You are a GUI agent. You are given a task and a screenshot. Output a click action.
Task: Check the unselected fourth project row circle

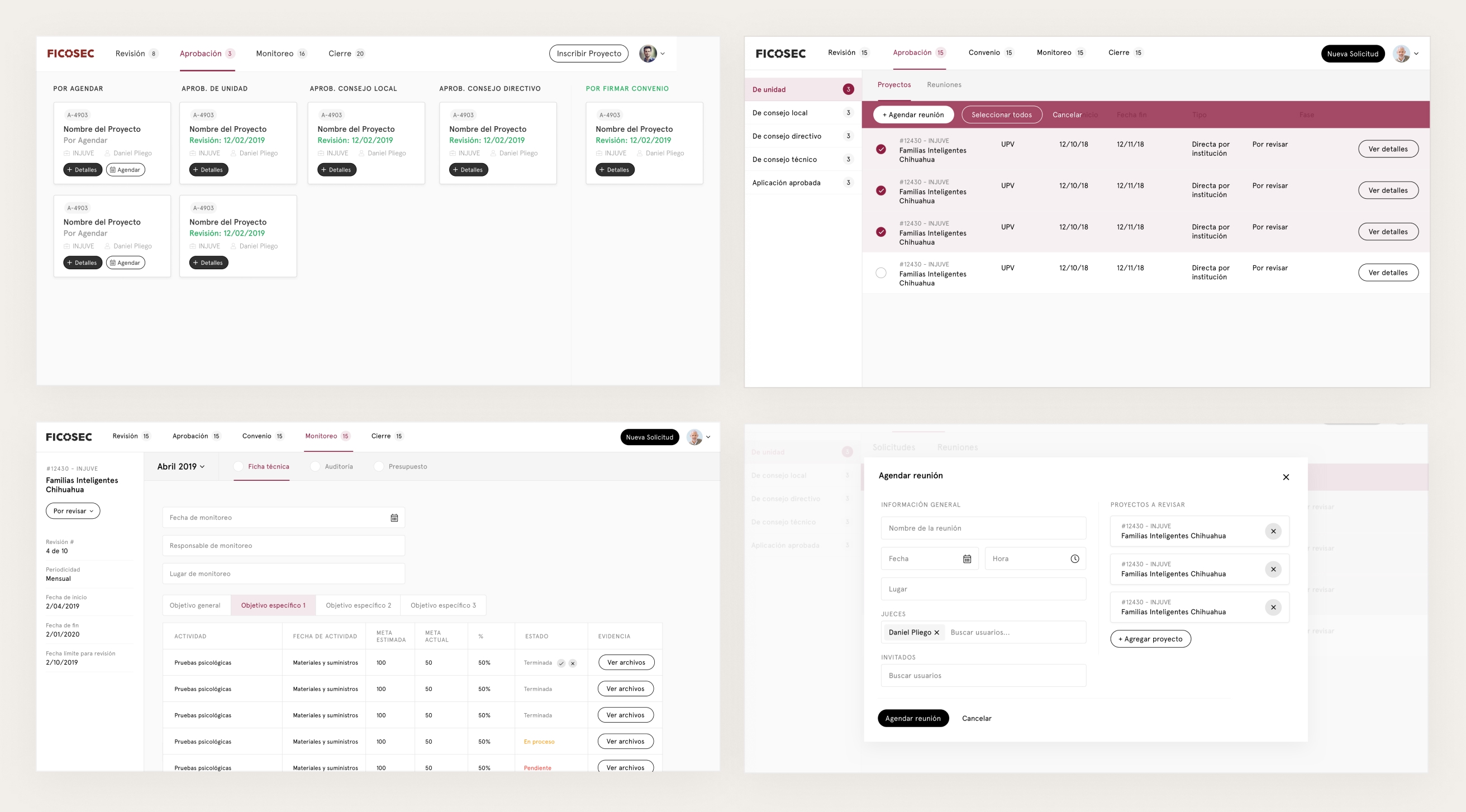(x=881, y=273)
